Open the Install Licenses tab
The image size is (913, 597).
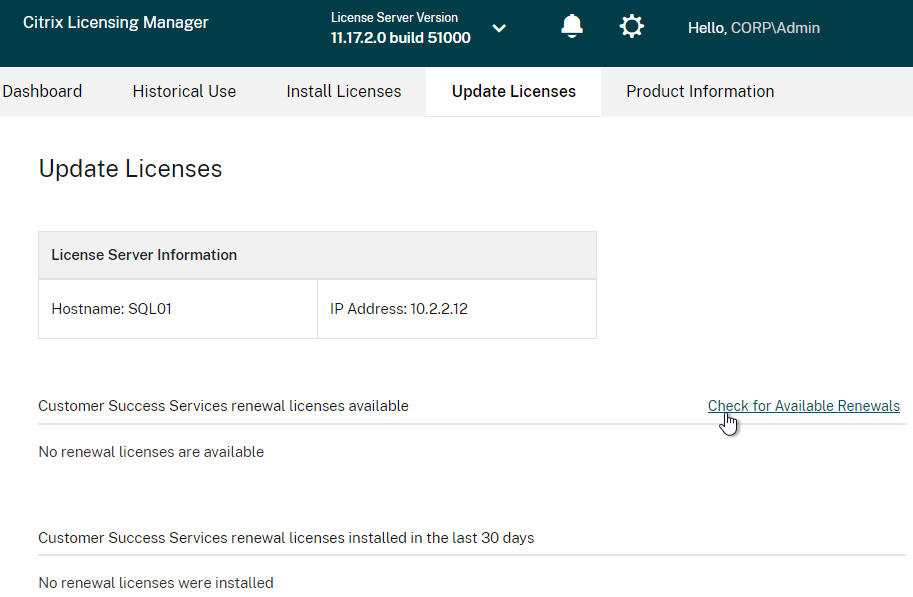[x=344, y=91]
